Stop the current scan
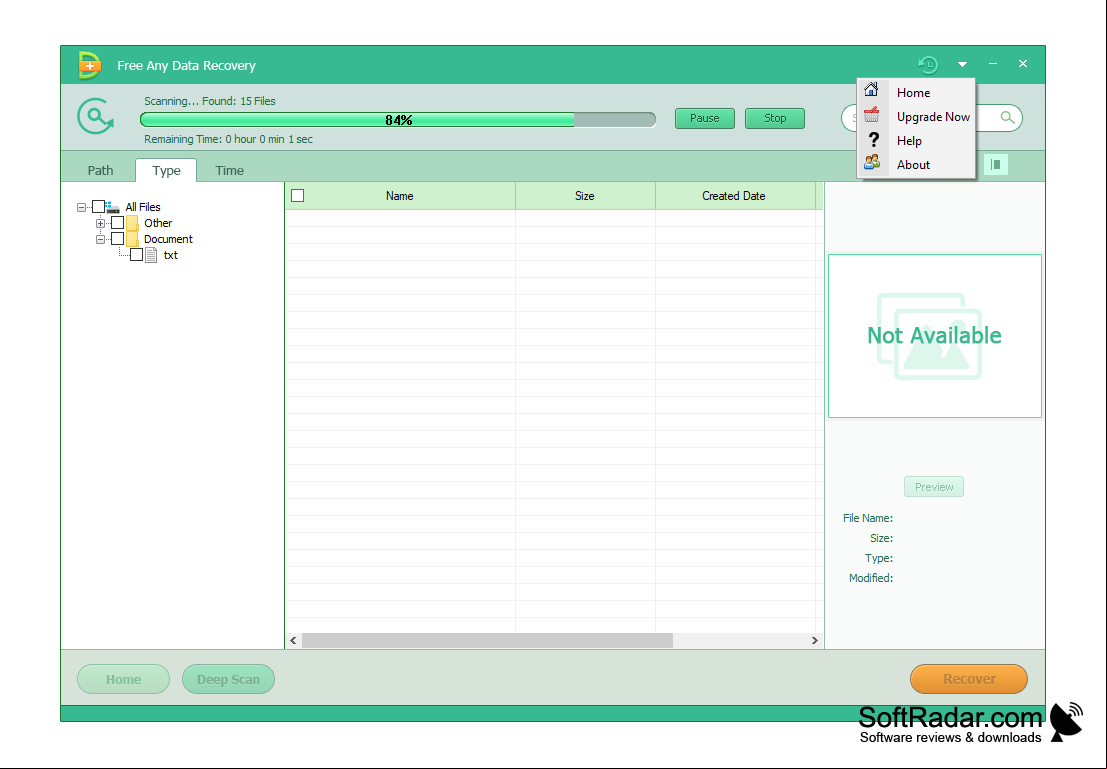The height and width of the screenshot is (769, 1107). tap(774, 118)
